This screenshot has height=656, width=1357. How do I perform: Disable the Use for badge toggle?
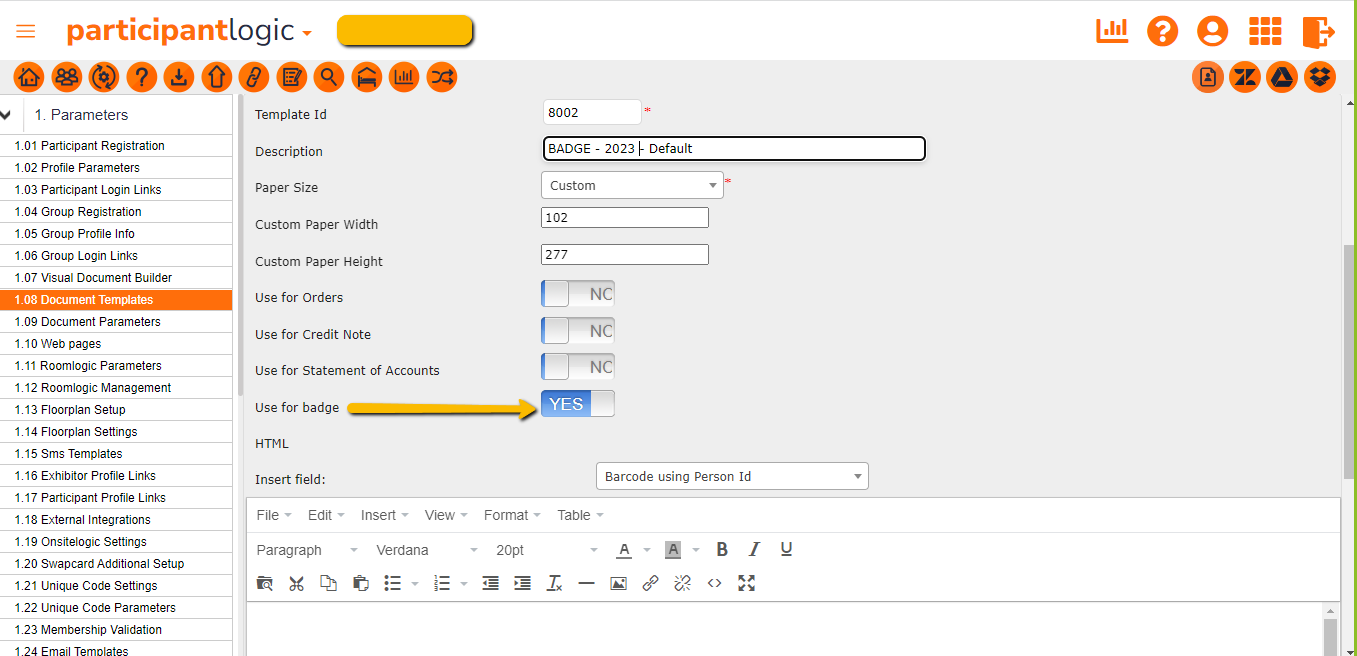pyautogui.click(x=578, y=403)
